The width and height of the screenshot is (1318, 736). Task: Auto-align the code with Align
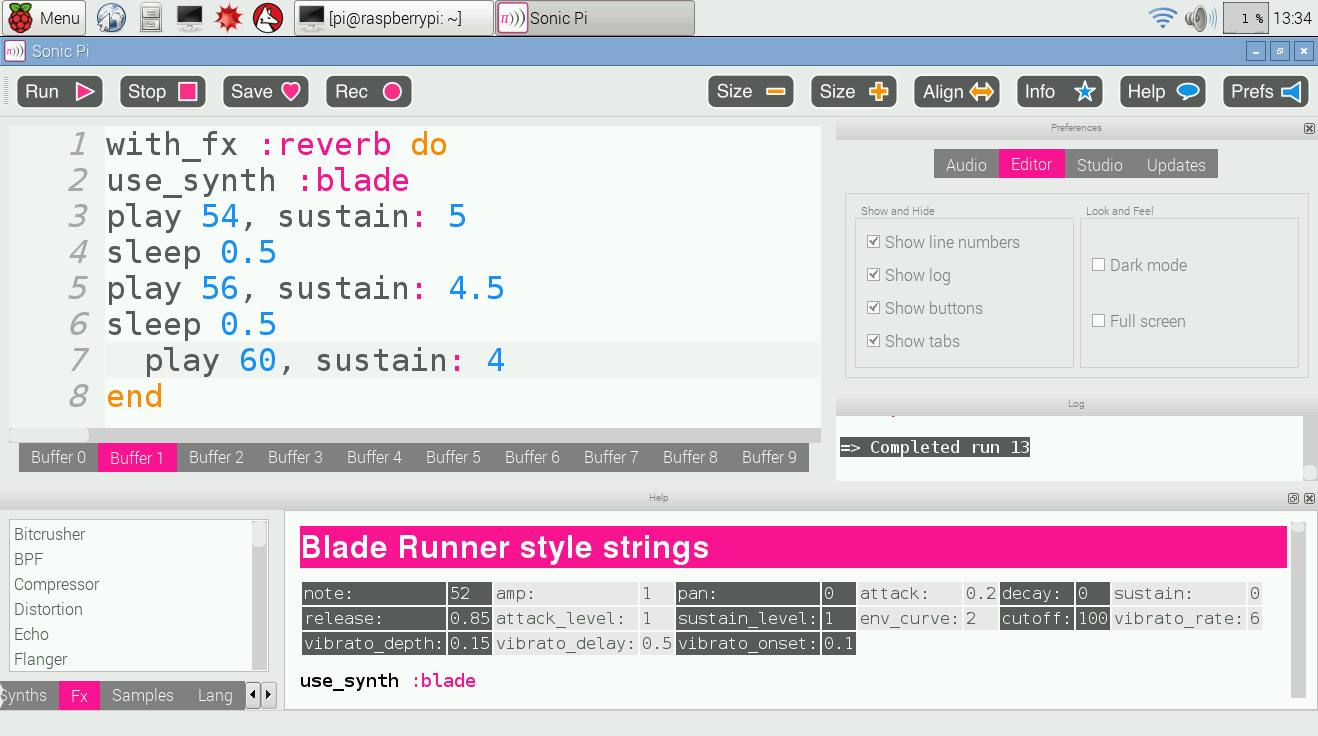tap(957, 92)
